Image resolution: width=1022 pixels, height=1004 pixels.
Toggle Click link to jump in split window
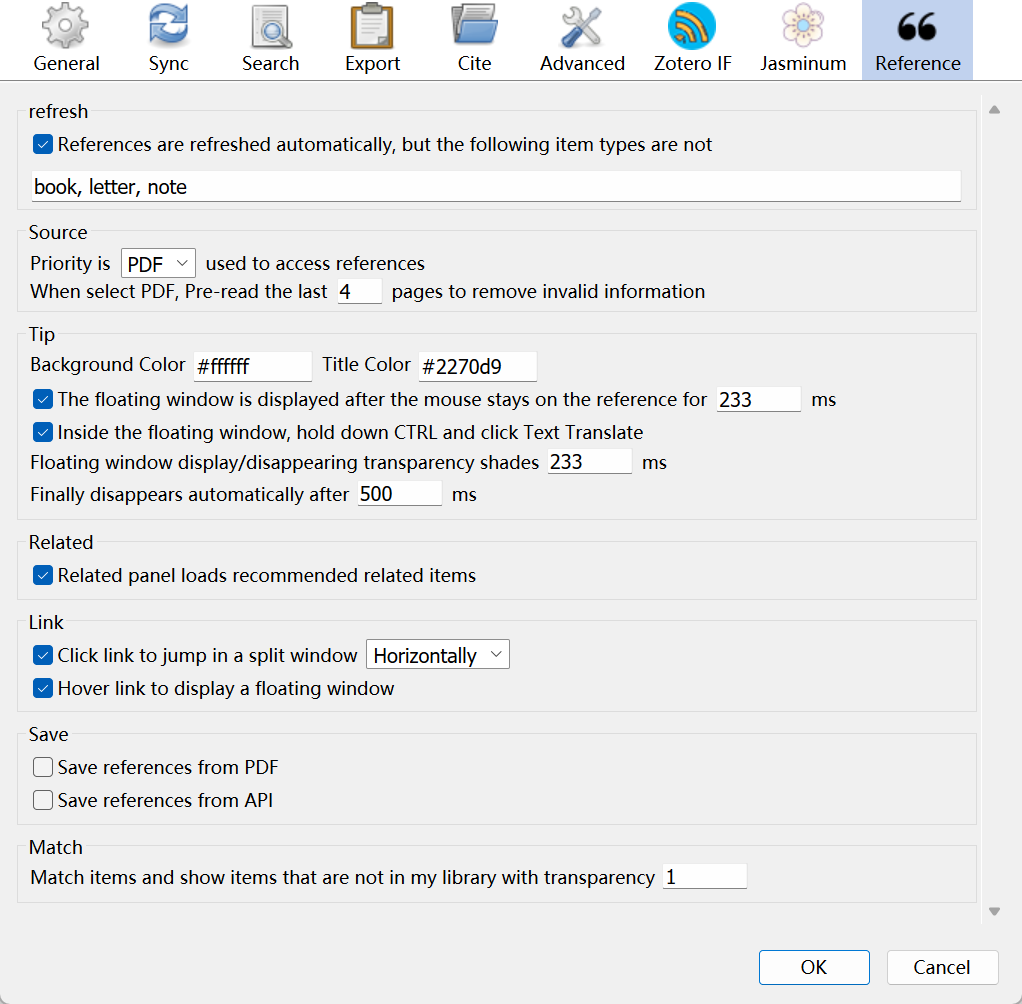click(x=43, y=655)
